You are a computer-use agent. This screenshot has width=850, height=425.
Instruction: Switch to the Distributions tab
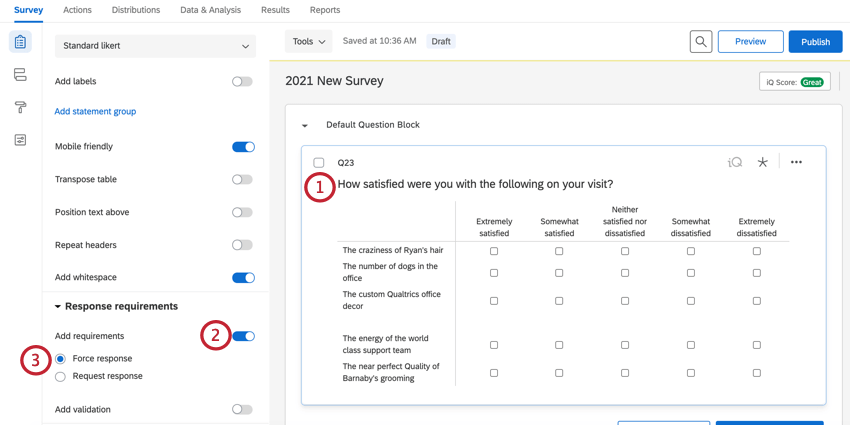coord(136,10)
